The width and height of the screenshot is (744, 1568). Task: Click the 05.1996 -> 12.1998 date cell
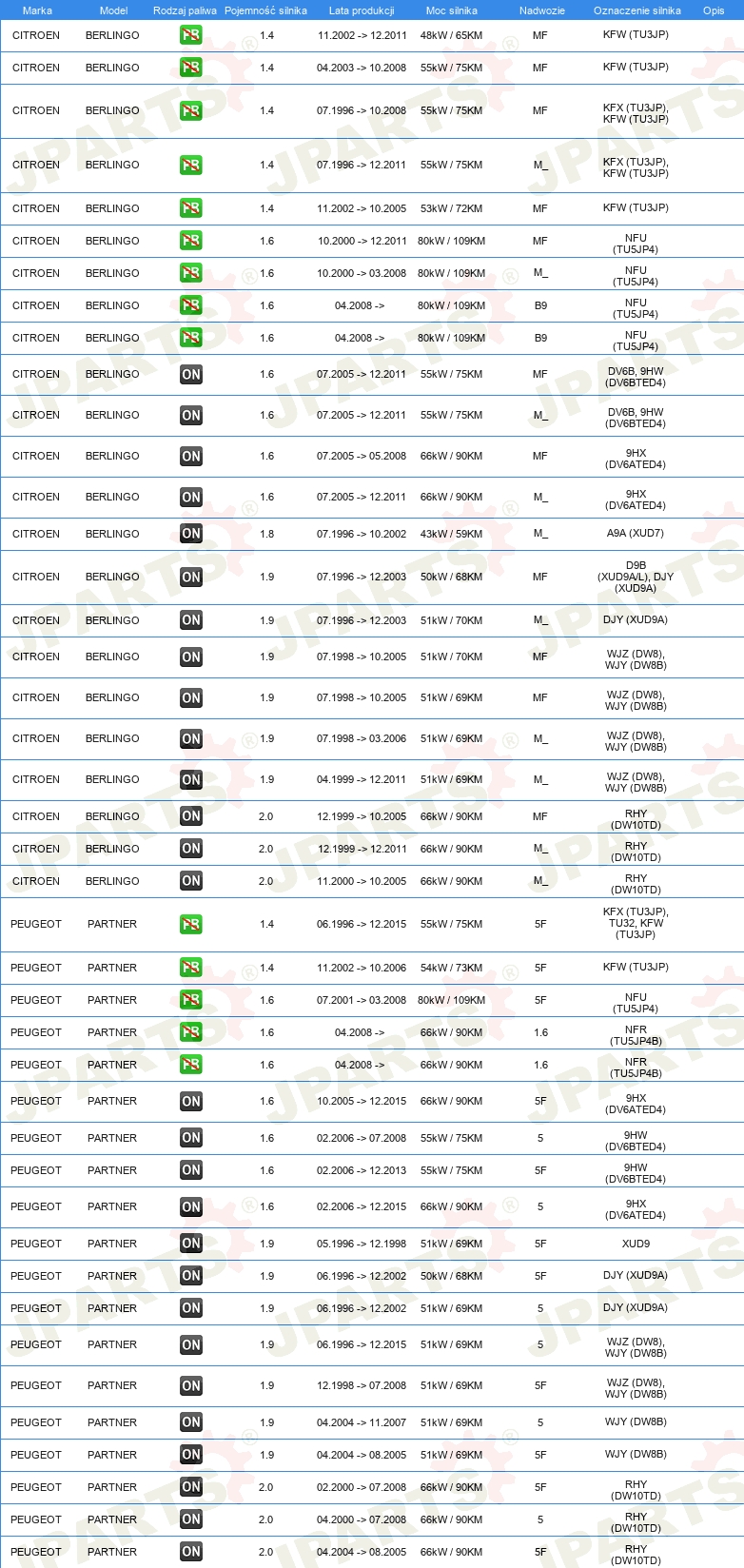tap(362, 1244)
